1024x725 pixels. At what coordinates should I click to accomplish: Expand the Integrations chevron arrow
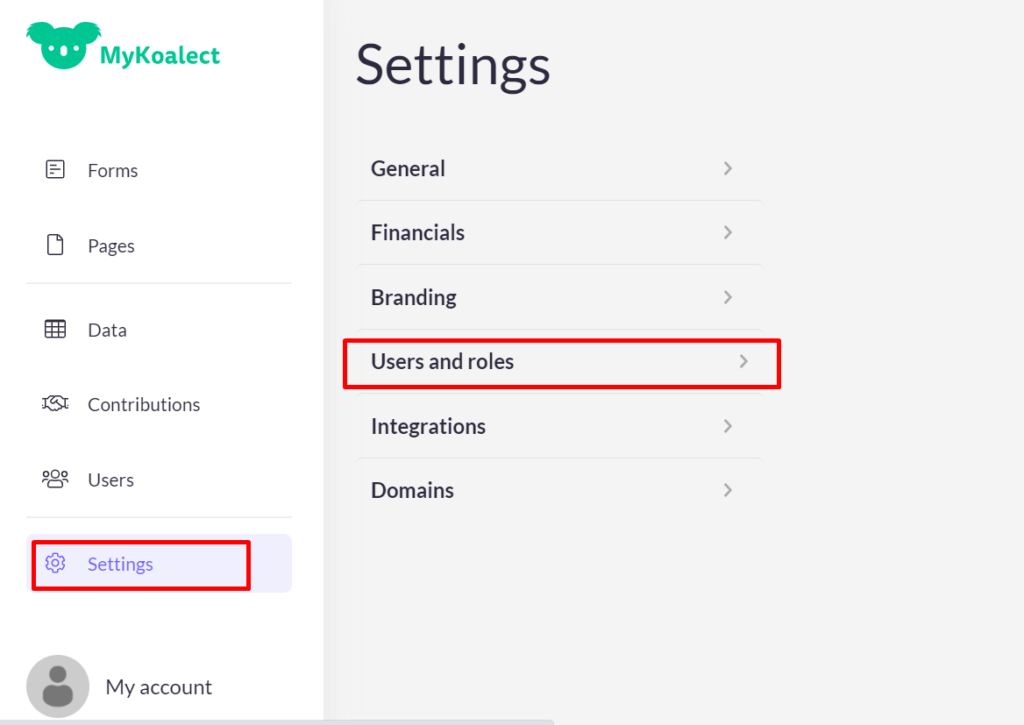728,426
